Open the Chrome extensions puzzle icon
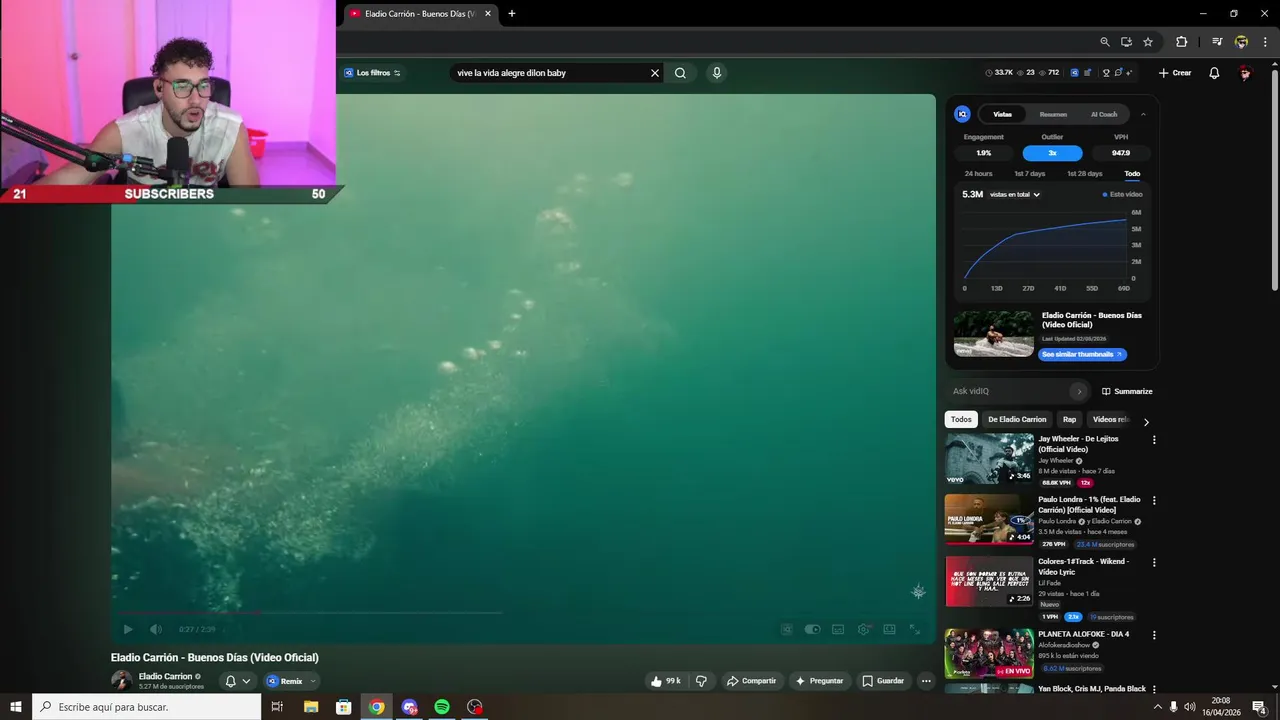The image size is (1280, 720). pos(1181,42)
